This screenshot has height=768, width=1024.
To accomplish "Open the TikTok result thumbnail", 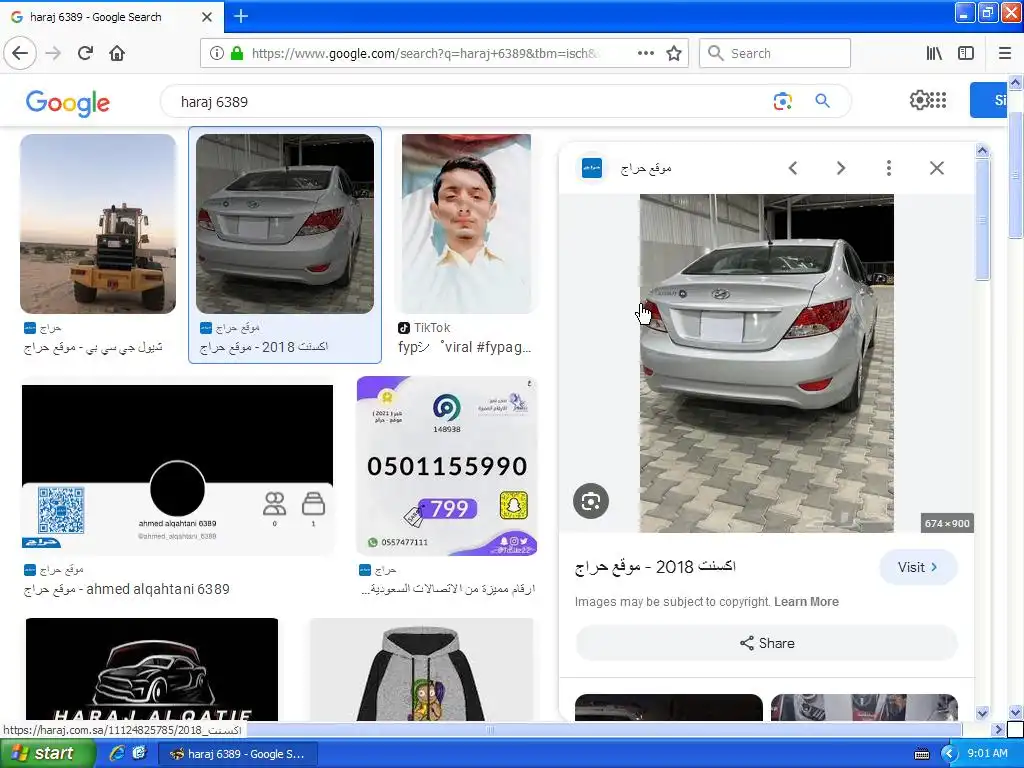I will point(466,224).
